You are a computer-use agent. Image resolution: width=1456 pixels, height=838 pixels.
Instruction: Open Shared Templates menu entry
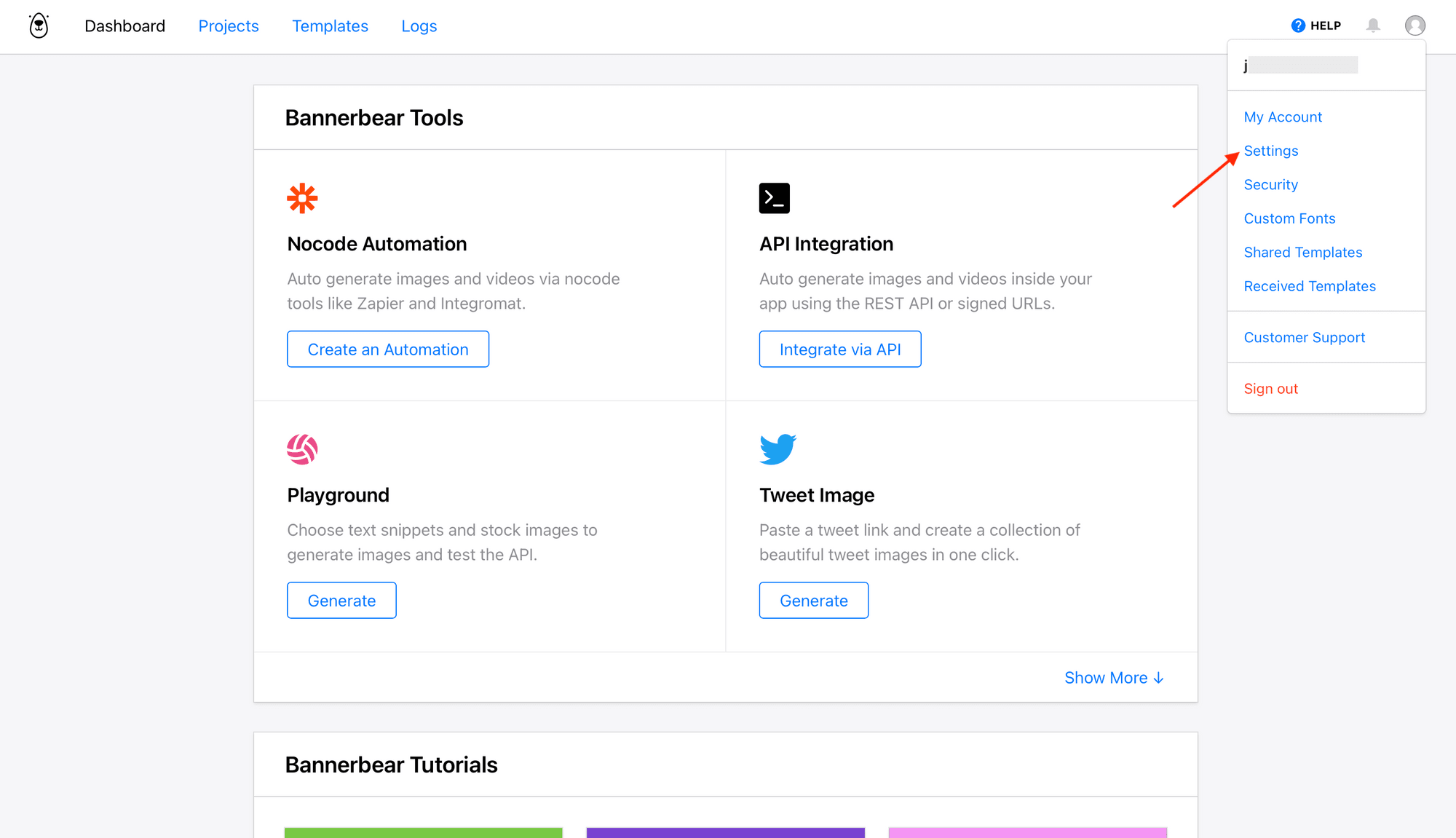1302,253
